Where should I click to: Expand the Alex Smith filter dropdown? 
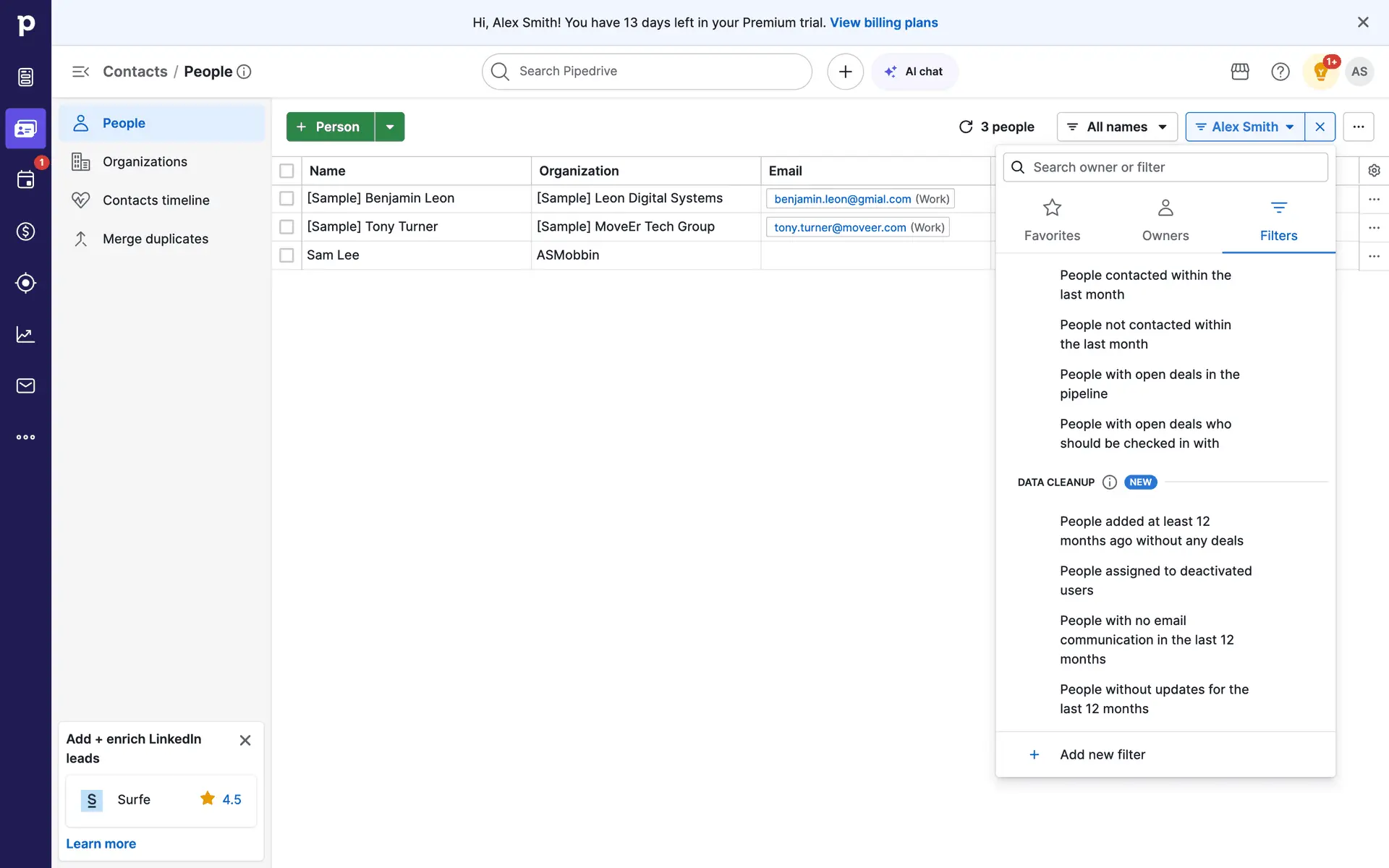pos(1245,127)
